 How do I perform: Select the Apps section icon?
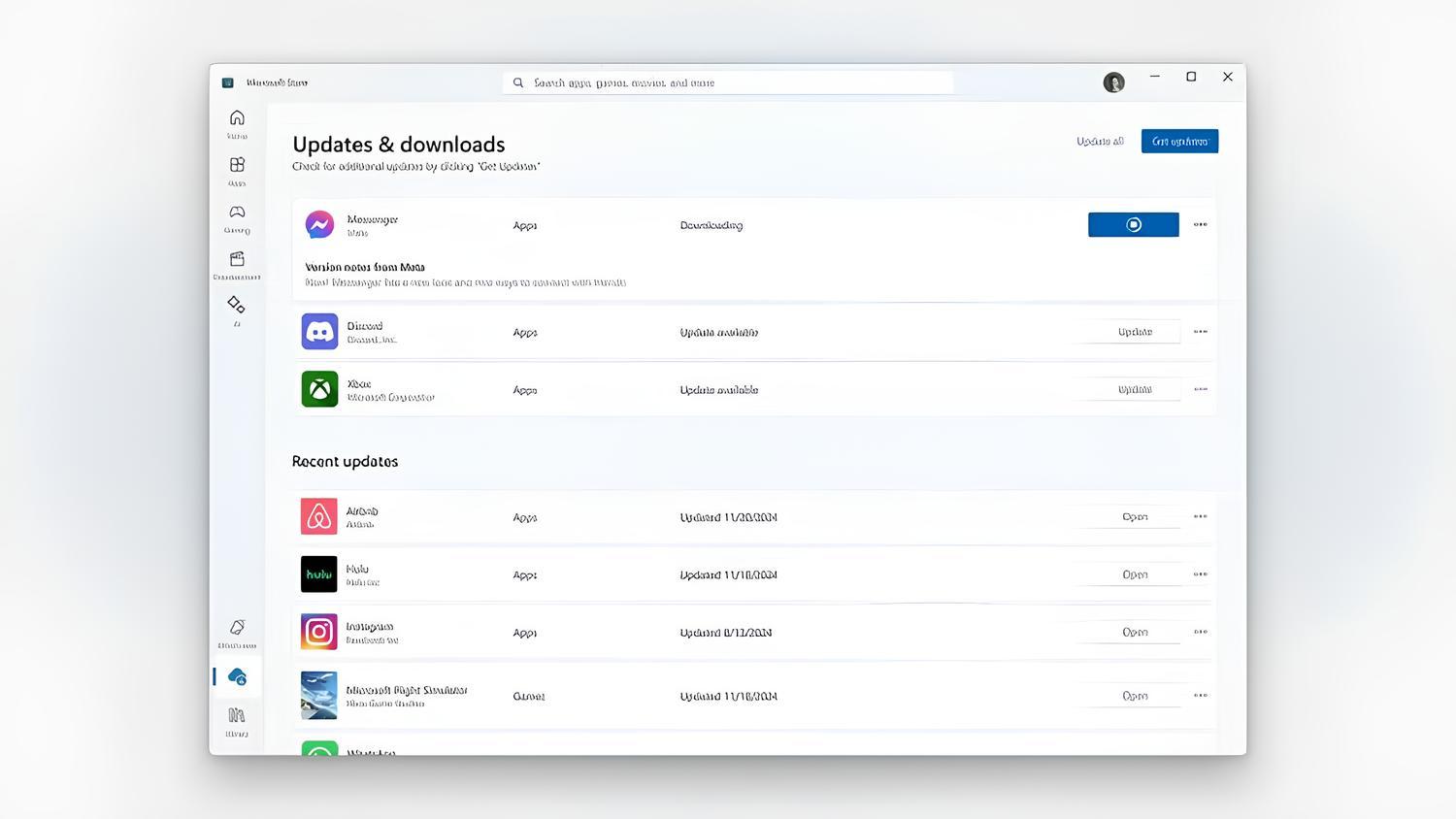pos(236,165)
